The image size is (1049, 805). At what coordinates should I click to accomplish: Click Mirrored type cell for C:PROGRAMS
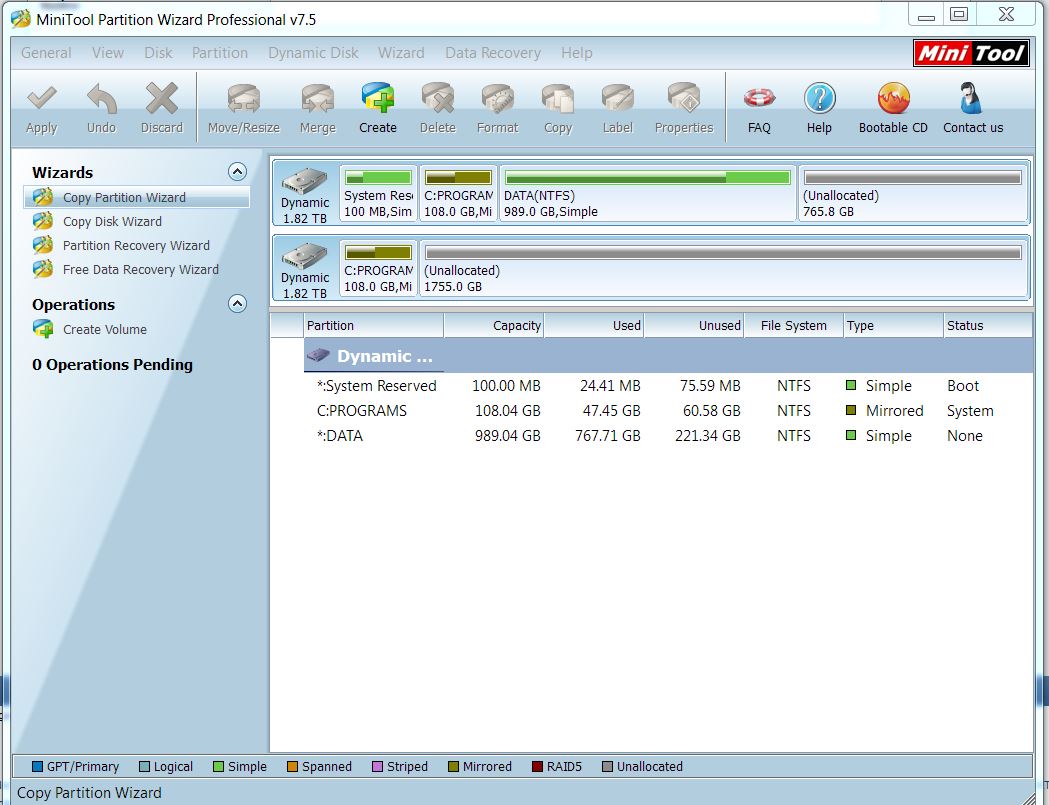(894, 411)
